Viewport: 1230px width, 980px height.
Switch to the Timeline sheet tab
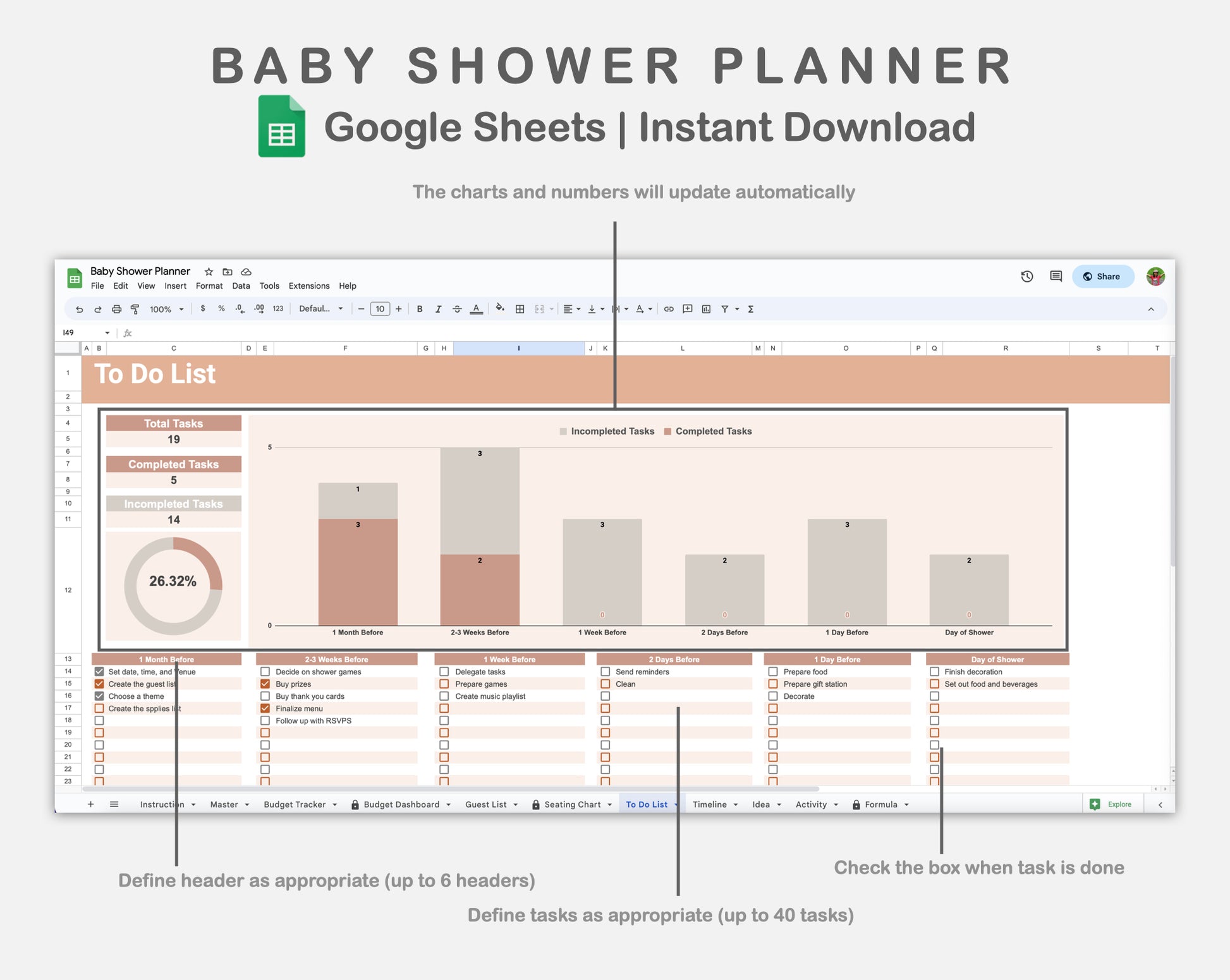(709, 804)
